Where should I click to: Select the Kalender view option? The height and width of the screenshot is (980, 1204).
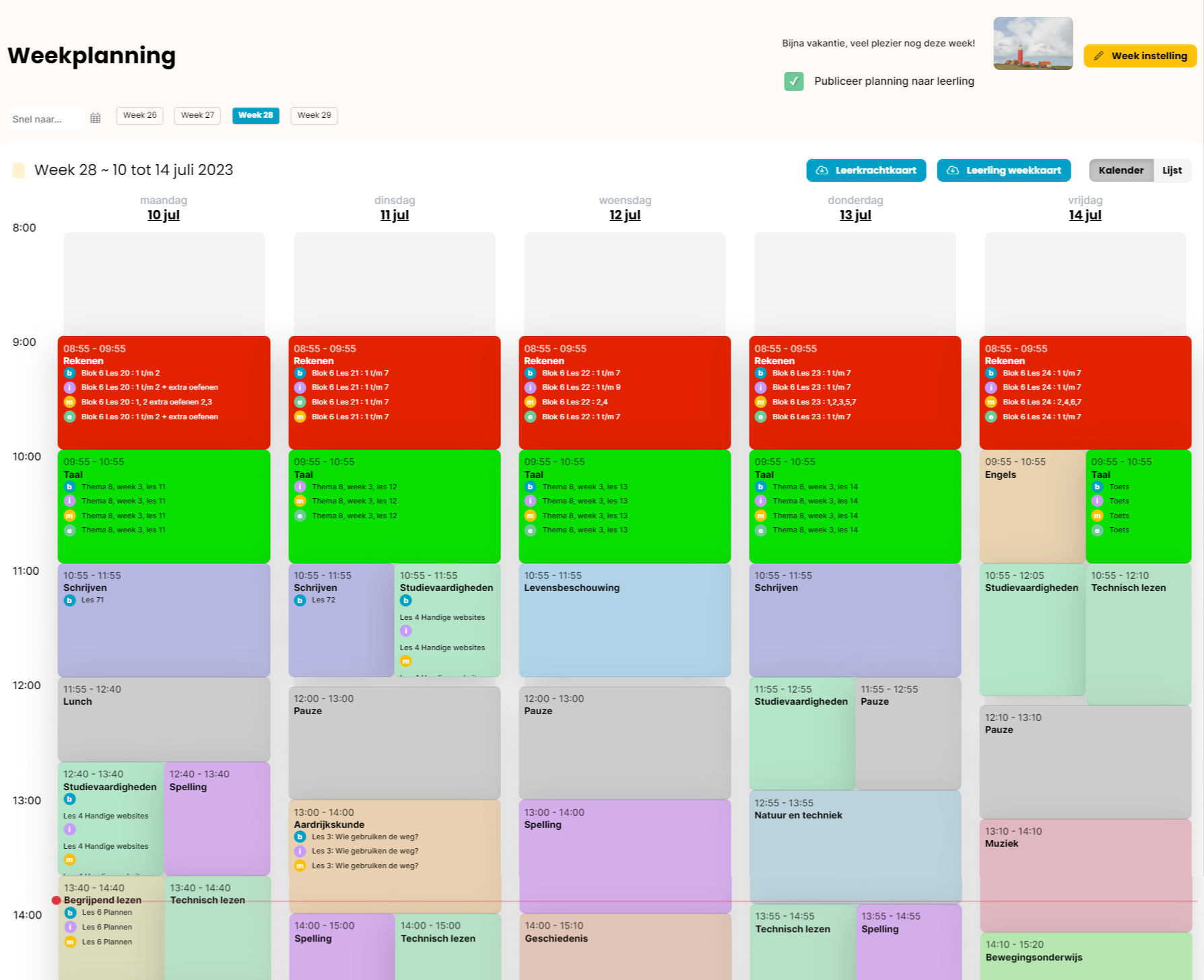point(1121,170)
